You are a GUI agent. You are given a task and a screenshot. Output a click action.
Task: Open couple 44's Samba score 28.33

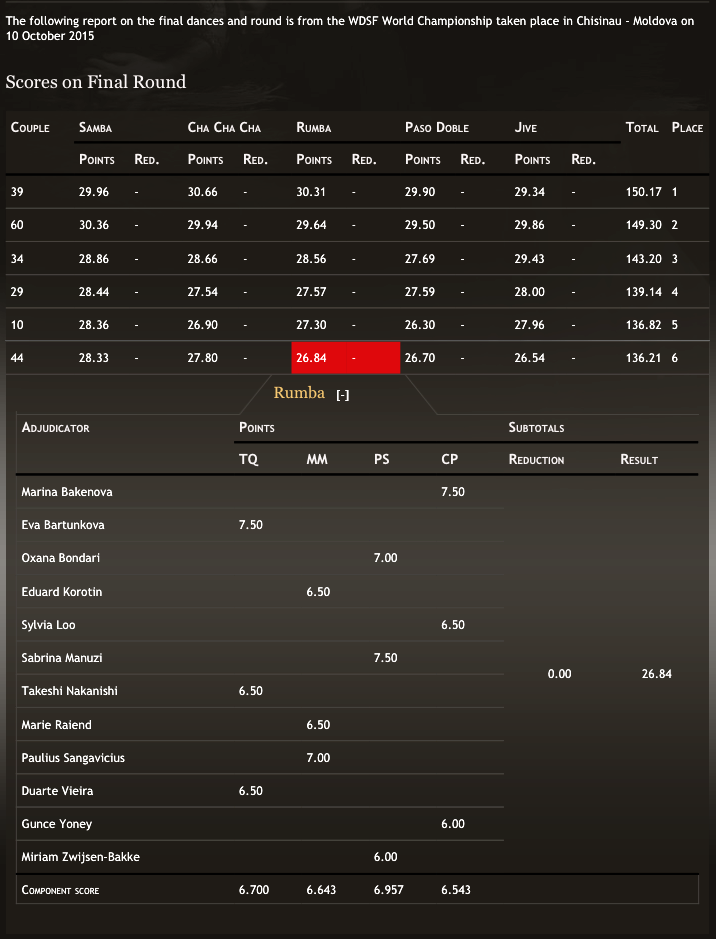point(94,358)
